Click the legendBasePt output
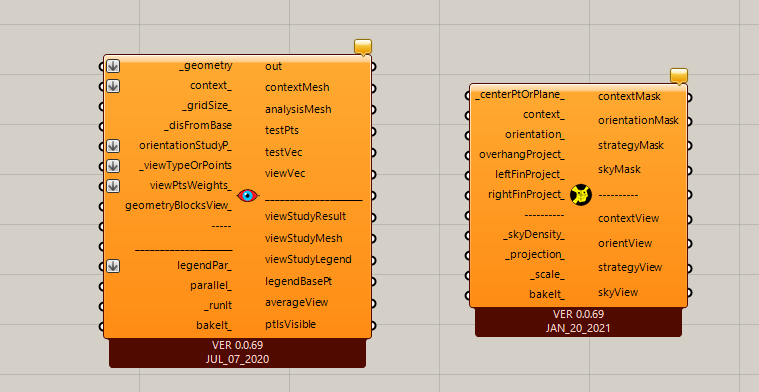Image resolution: width=759 pixels, height=392 pixels. (x=299, y=281)
